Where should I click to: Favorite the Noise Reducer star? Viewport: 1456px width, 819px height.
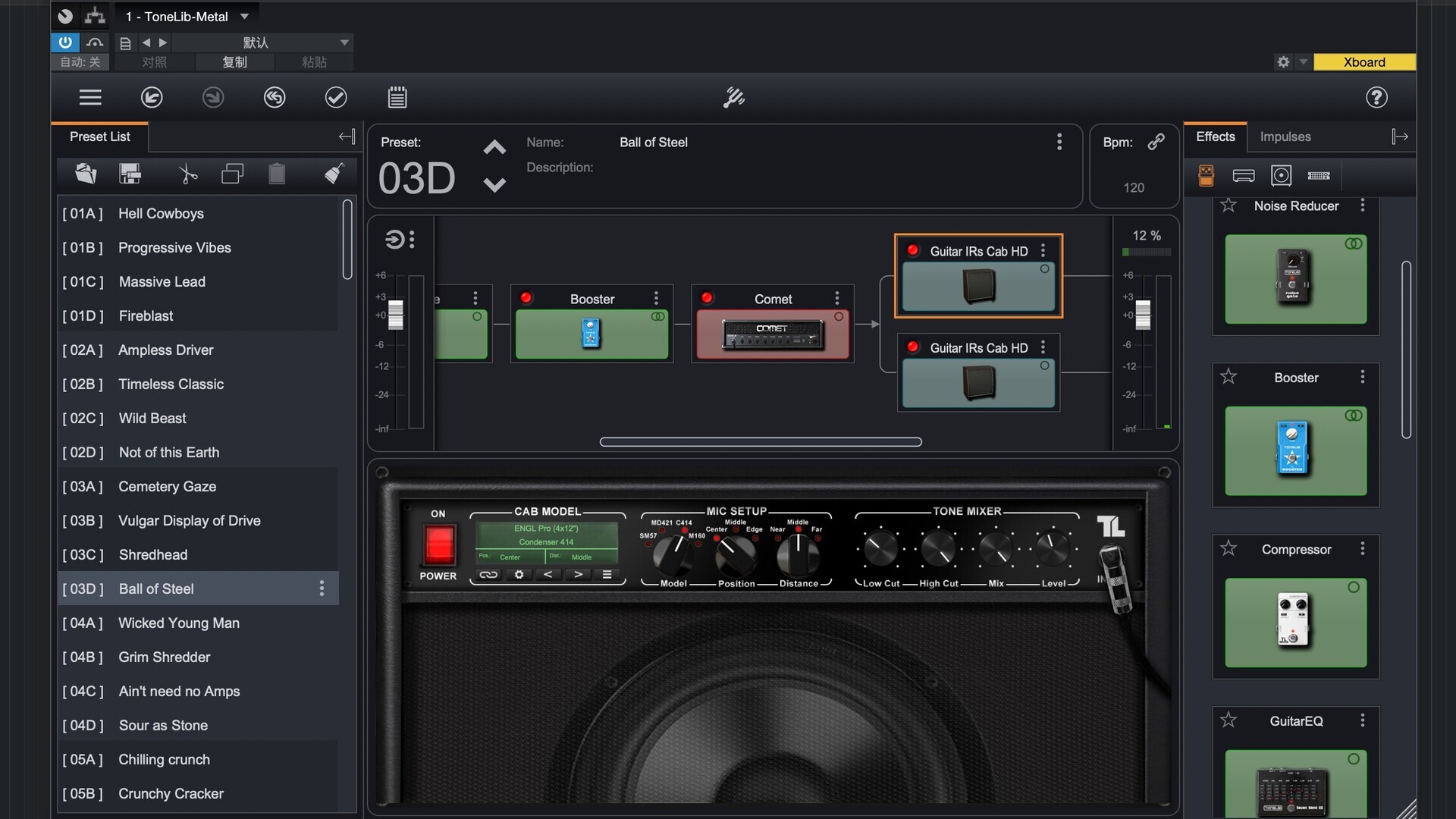1228,206
